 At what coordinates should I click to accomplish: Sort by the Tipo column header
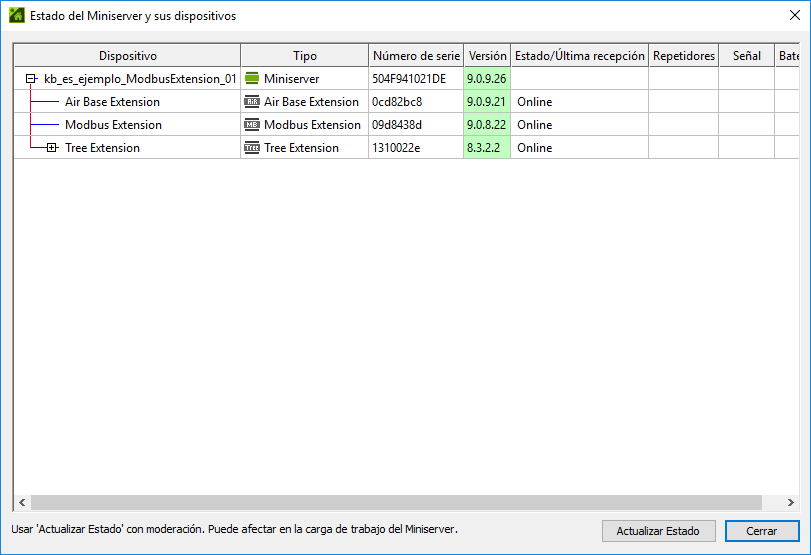pos(304,56)
